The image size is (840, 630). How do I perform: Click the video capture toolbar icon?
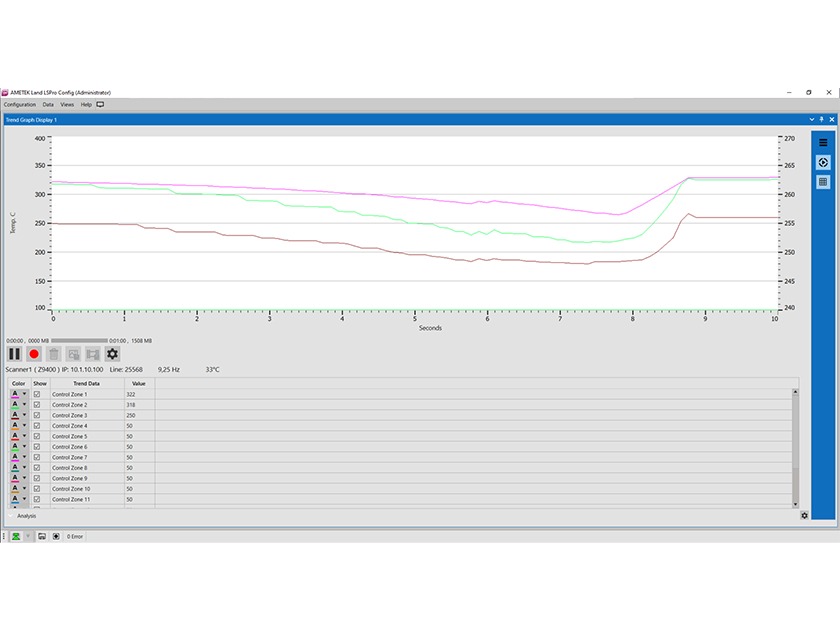pos(92,353)
